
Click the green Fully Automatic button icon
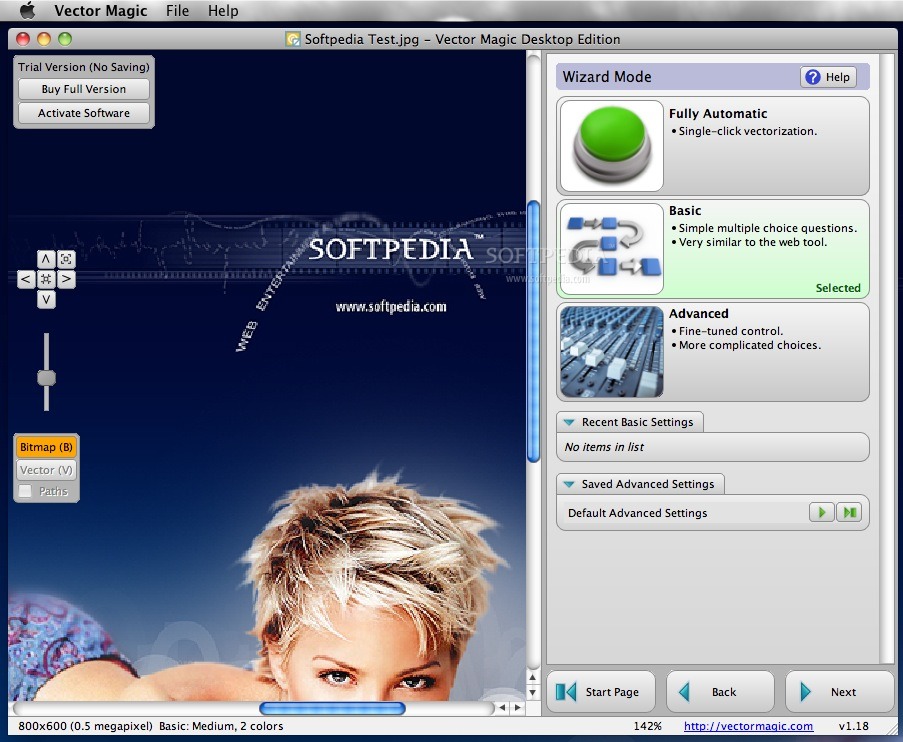611,146
